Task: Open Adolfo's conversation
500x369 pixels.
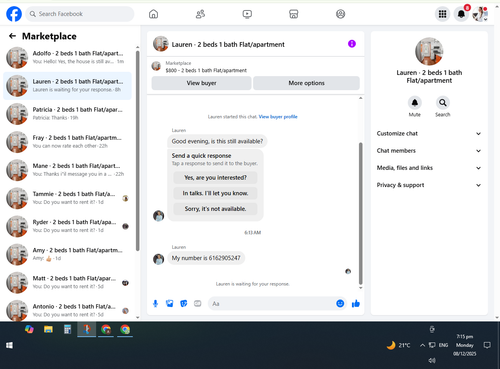Action: tap(67, 57)
